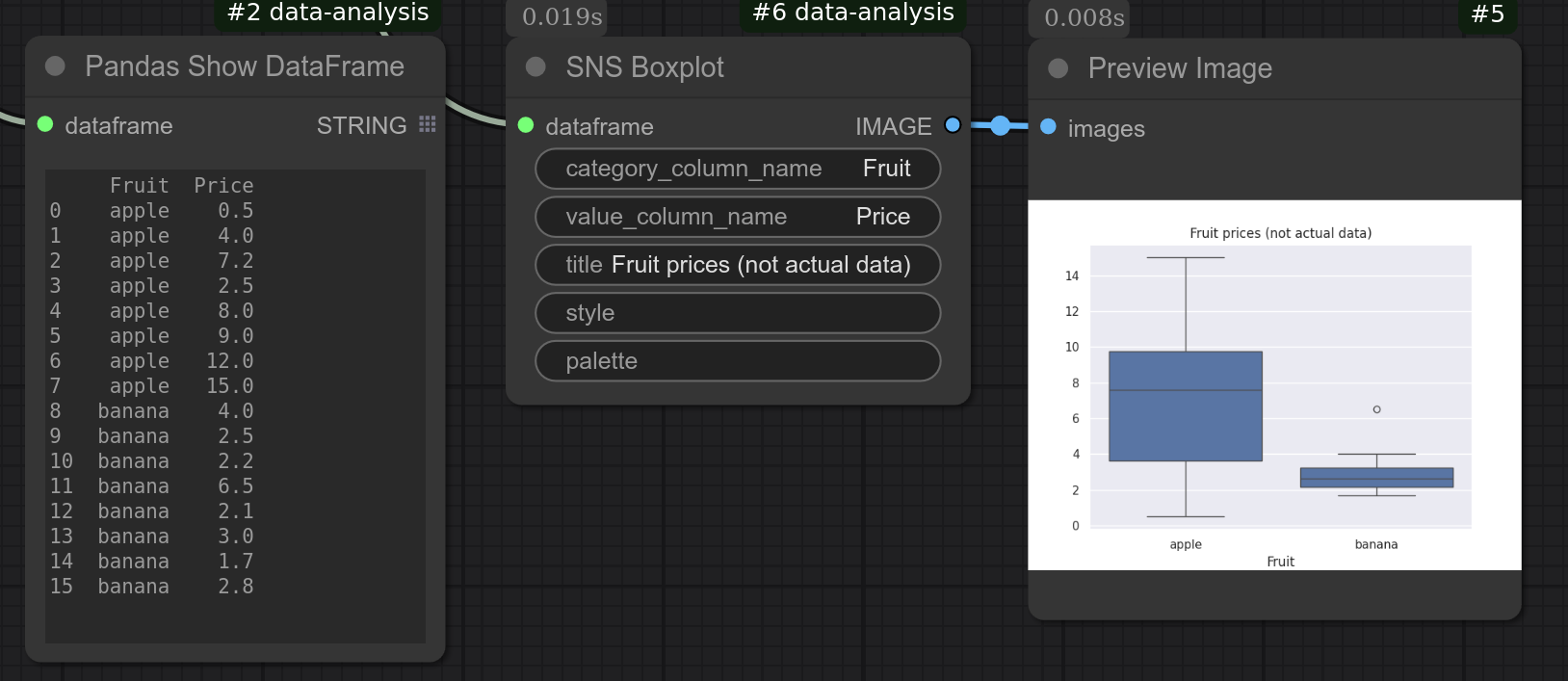This screenshot has height=681, width=1568.
Task: Select the style field
Action: 738,313
